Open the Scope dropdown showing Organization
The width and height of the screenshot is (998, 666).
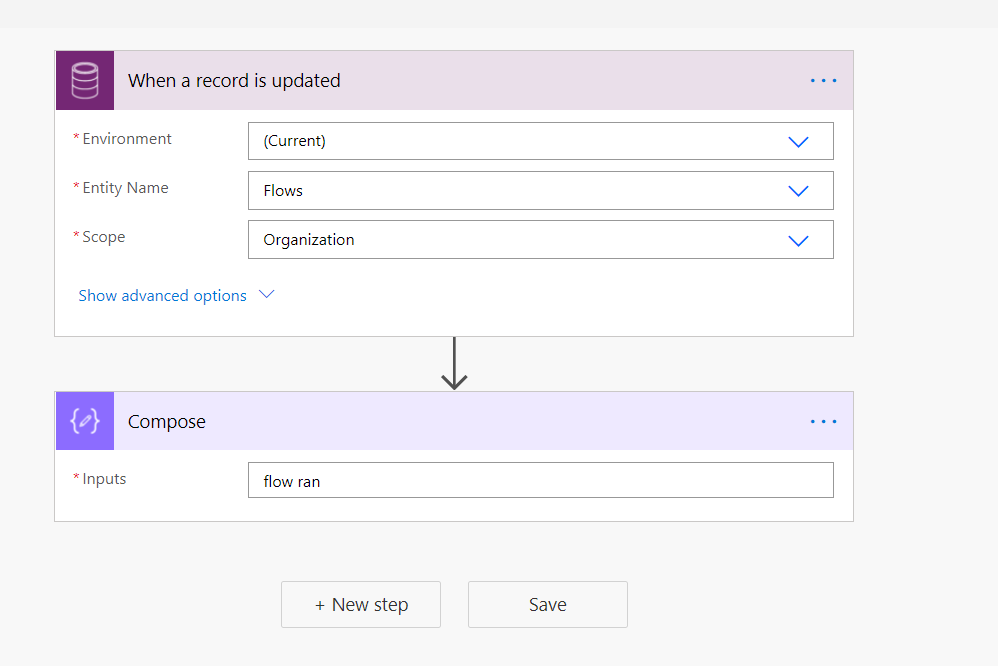(x=540, y=240)
